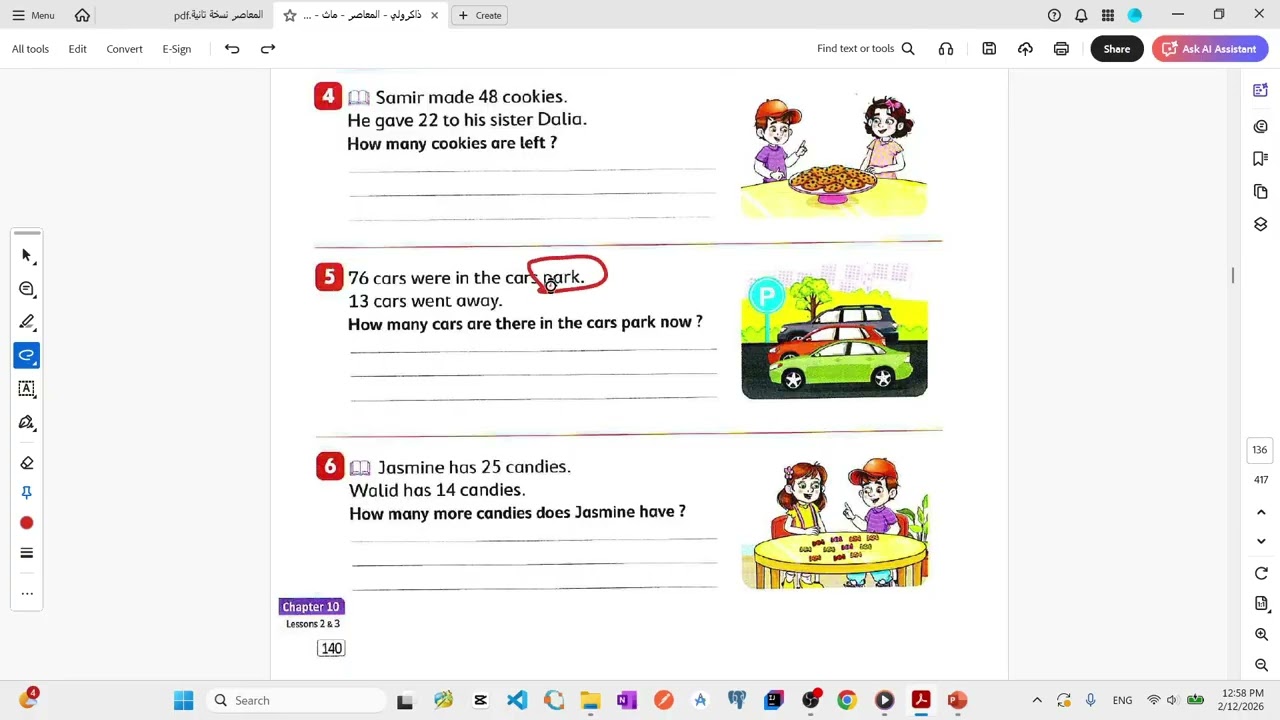Screen dimensions: 1280x720
Task: Open the Windows Start button
Action: [x=184, y=700]
